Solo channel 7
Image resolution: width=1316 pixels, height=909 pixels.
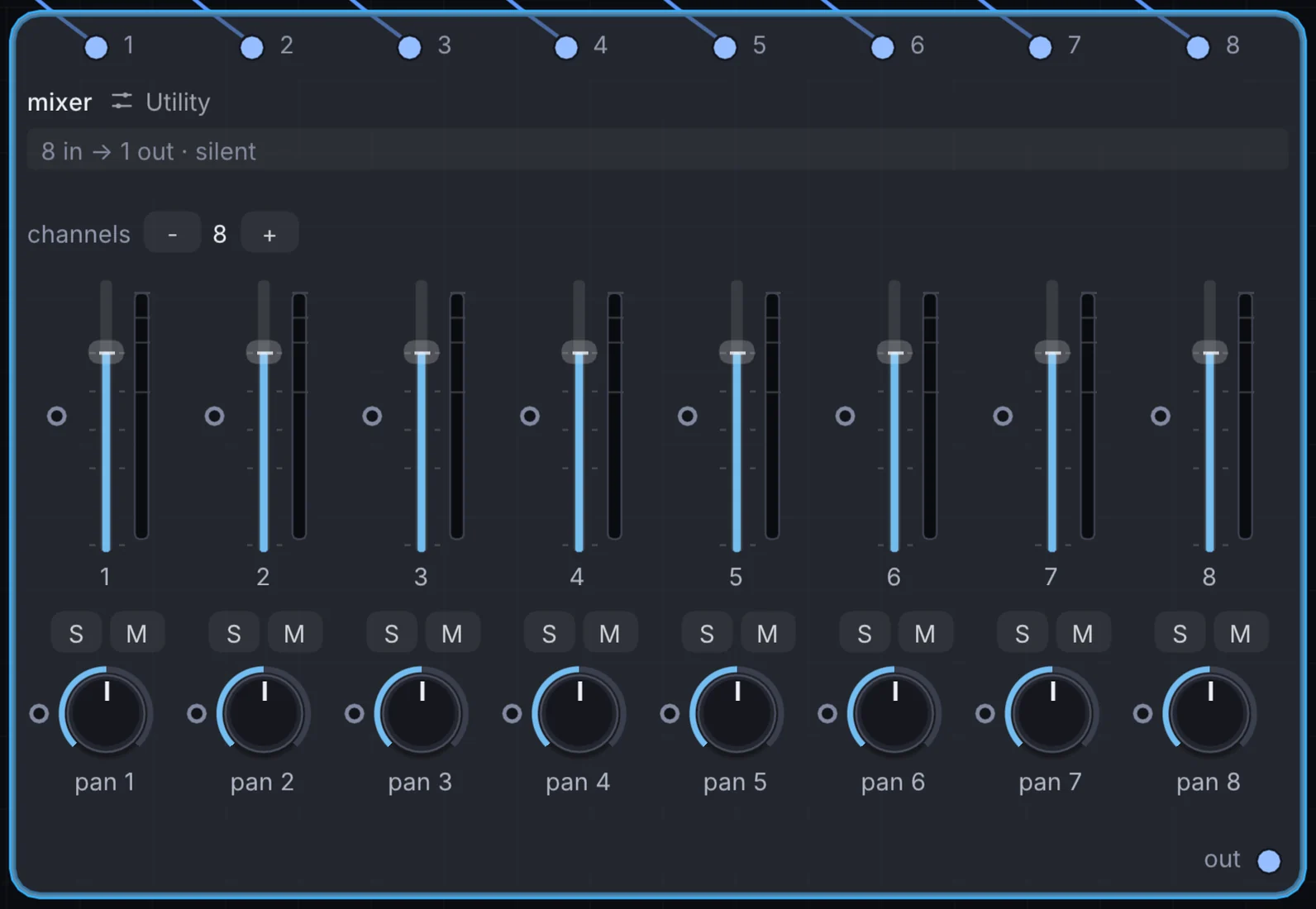(x=1023, y=633)
